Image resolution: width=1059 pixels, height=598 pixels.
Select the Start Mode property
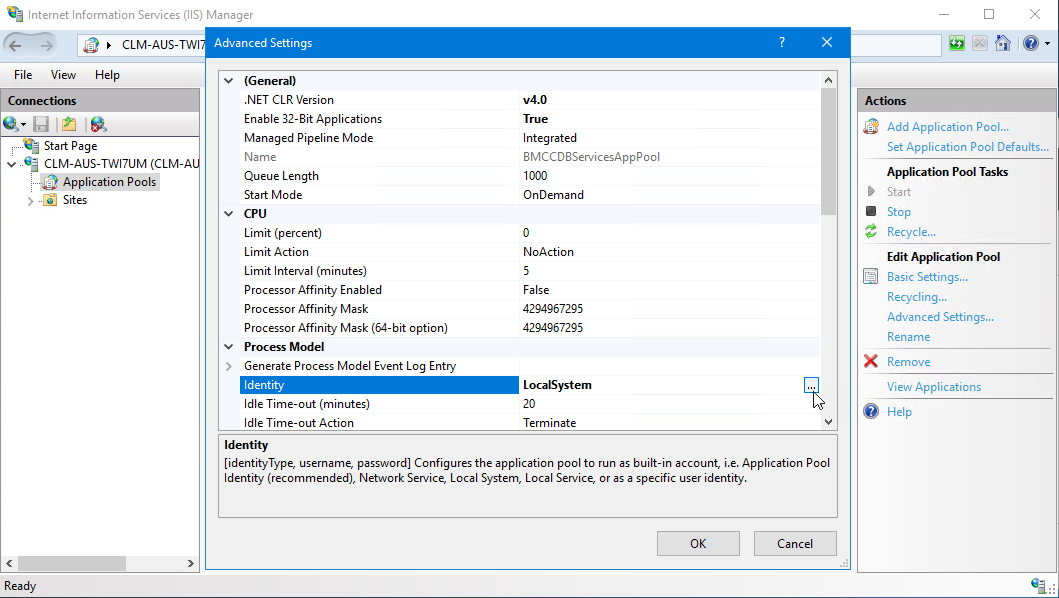[x=530, y=195]
